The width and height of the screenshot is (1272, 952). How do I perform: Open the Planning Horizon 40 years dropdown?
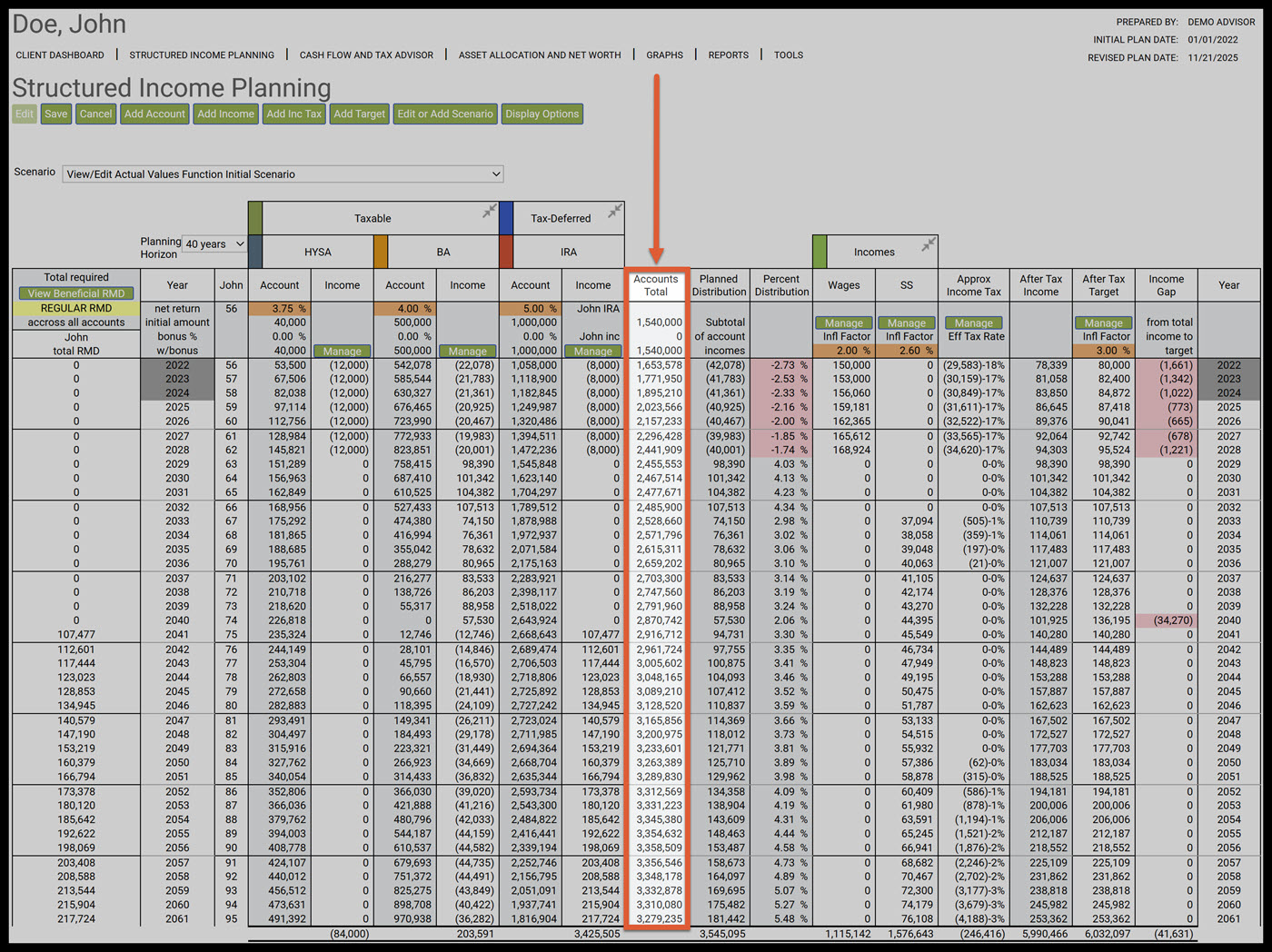click(214, 243)
